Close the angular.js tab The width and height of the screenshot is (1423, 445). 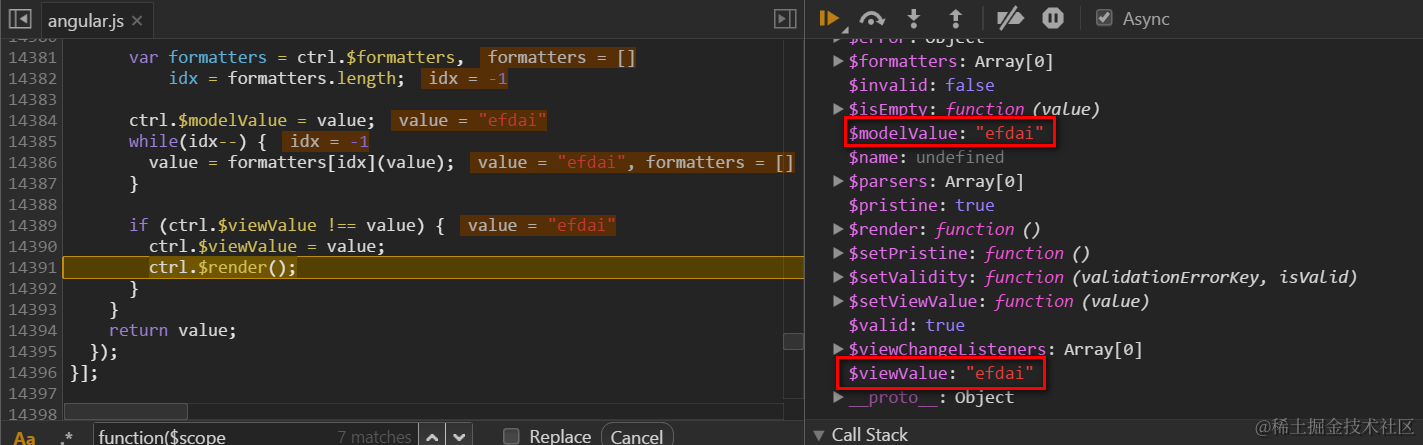(x=136, y=20)
